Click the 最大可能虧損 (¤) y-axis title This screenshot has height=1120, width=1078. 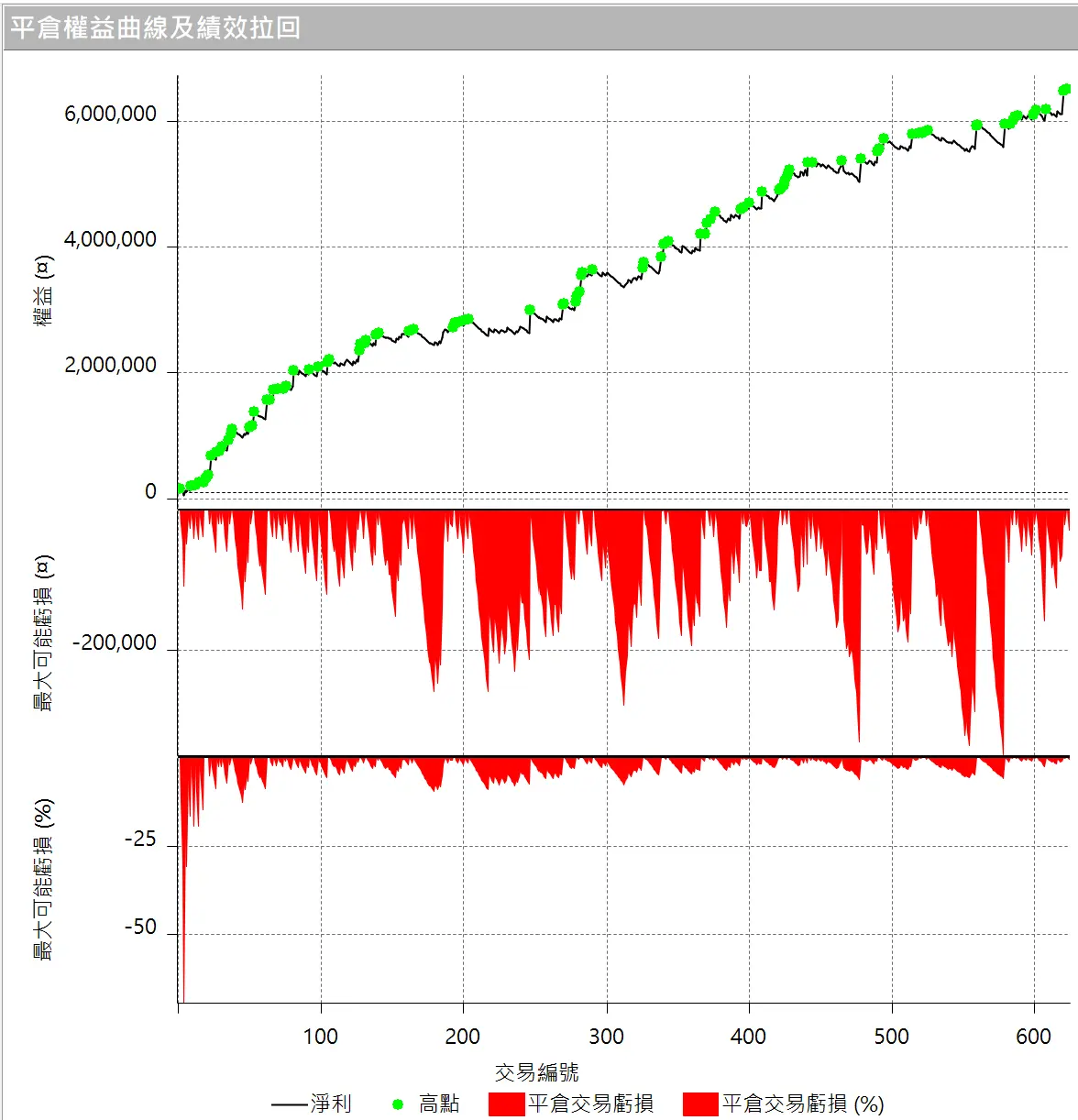(x=43, y=633)
